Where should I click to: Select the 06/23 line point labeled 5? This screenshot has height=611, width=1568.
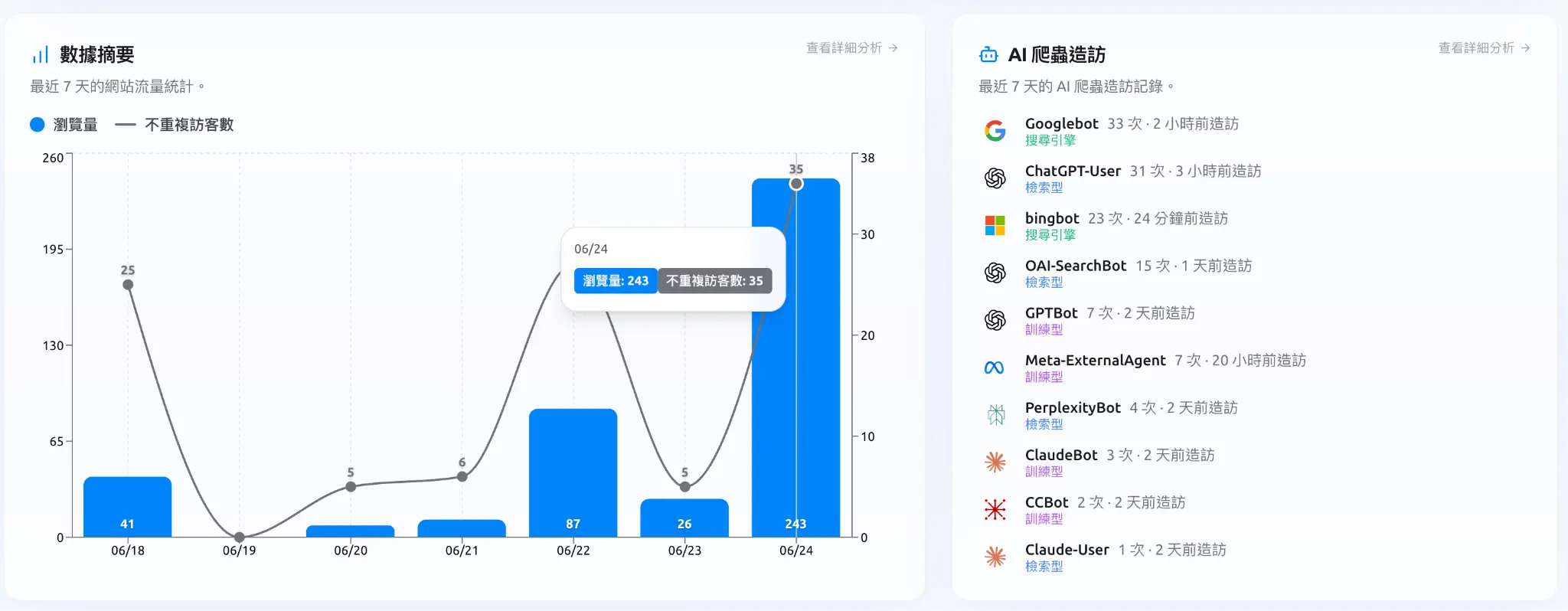pos(684,487)
